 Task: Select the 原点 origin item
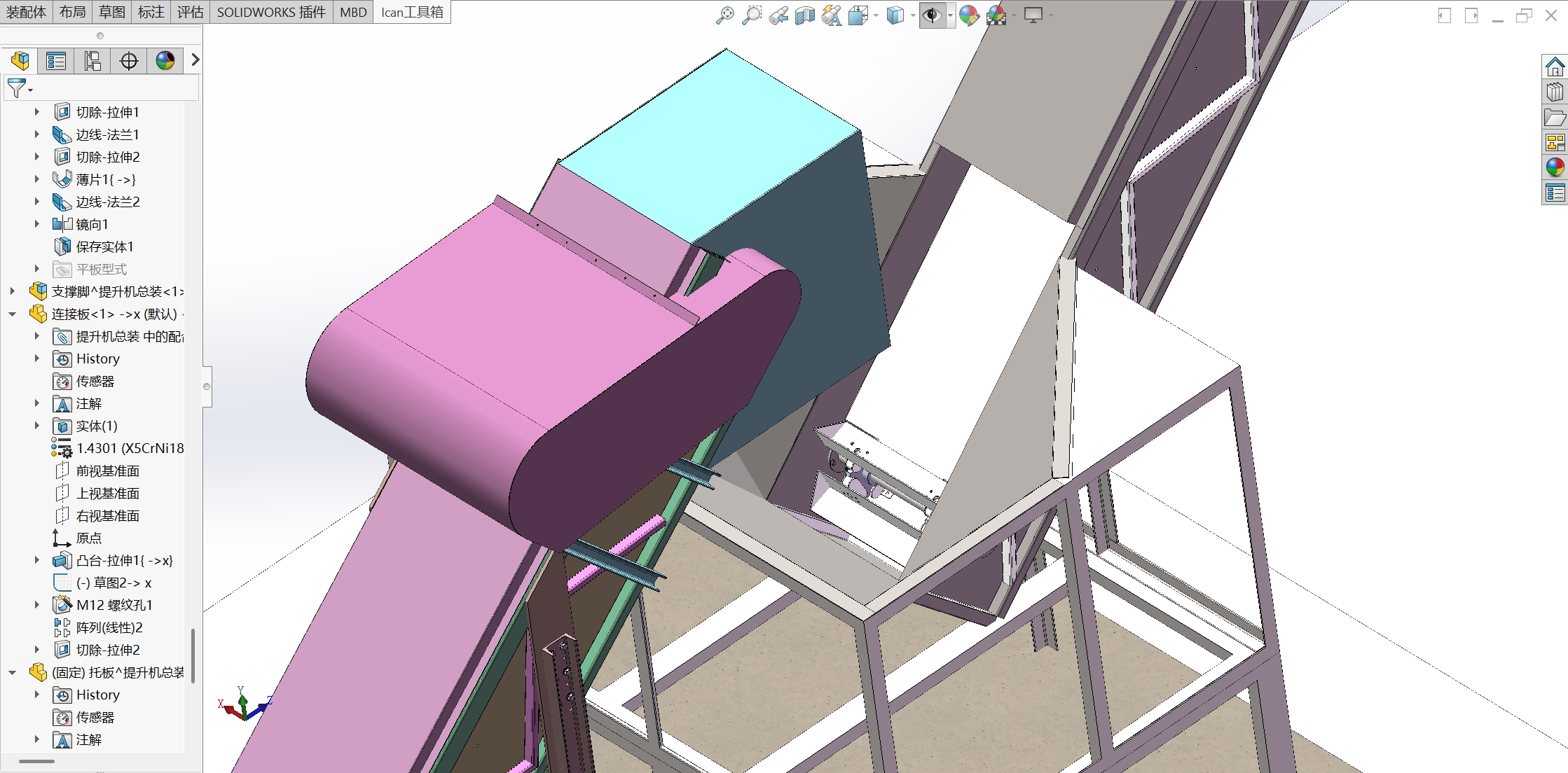77,538
